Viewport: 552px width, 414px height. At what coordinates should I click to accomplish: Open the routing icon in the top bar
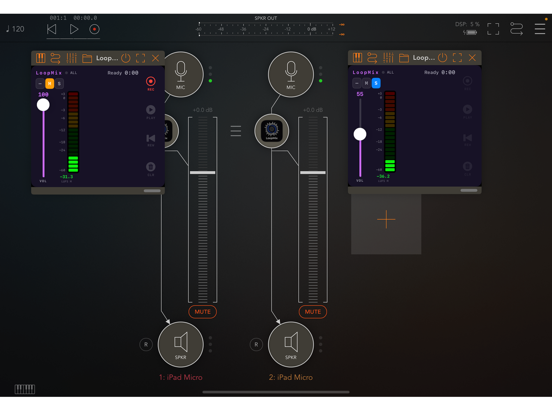(x=516, y=29)
